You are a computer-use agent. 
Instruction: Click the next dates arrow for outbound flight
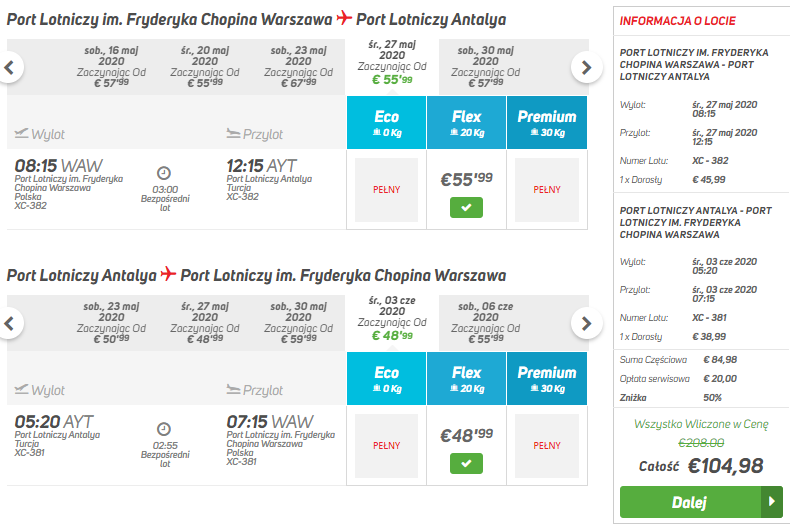point(586,68)
